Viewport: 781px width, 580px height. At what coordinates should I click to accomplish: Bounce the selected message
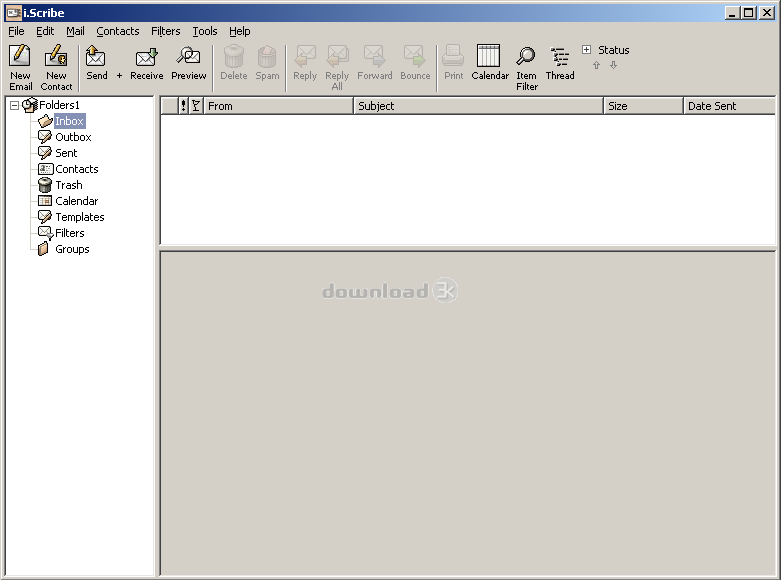(415, 62)
